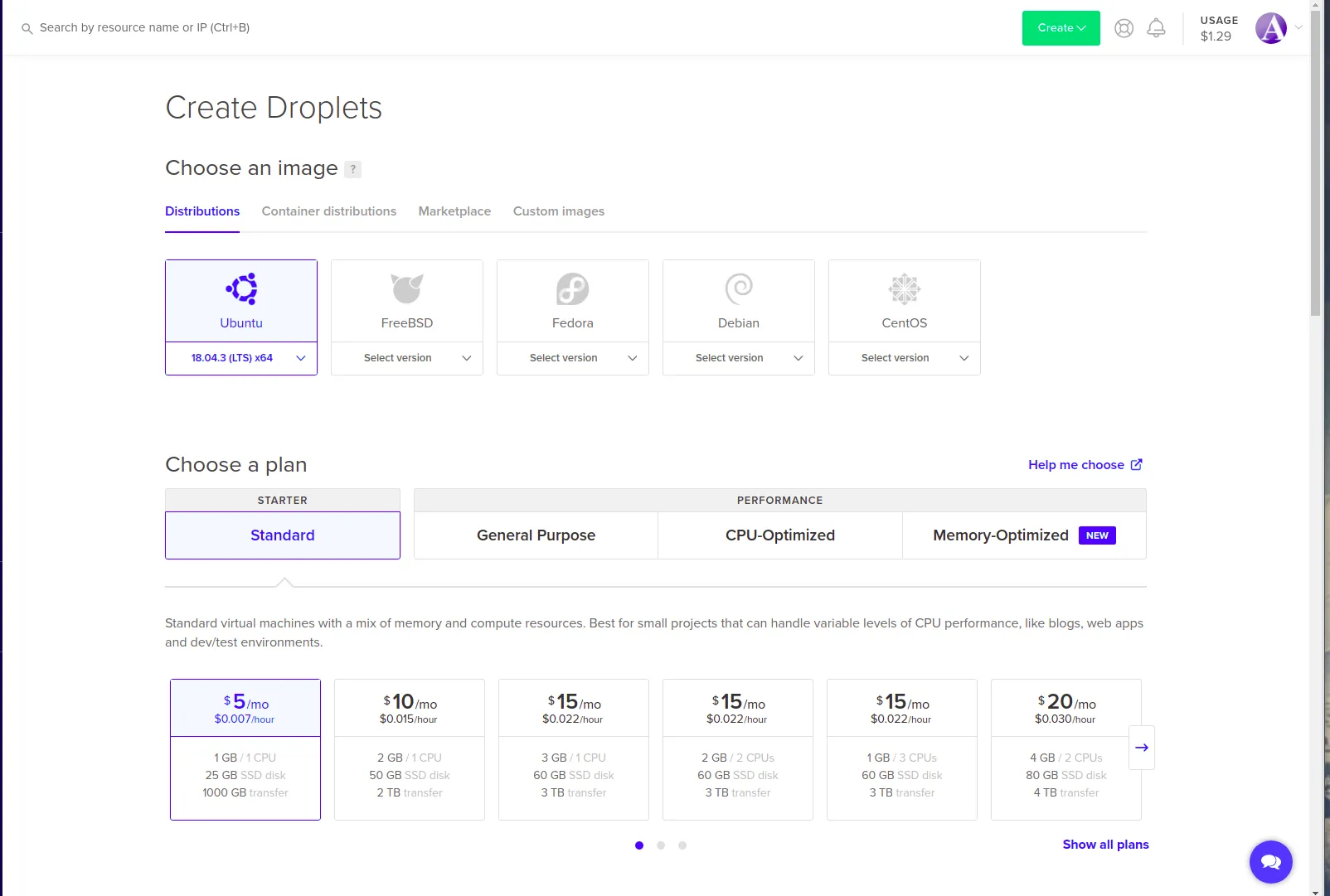The height and width of the screenshot is (896, 1330).
Task: Select the Standard plan type
Action: pos(283,535)
